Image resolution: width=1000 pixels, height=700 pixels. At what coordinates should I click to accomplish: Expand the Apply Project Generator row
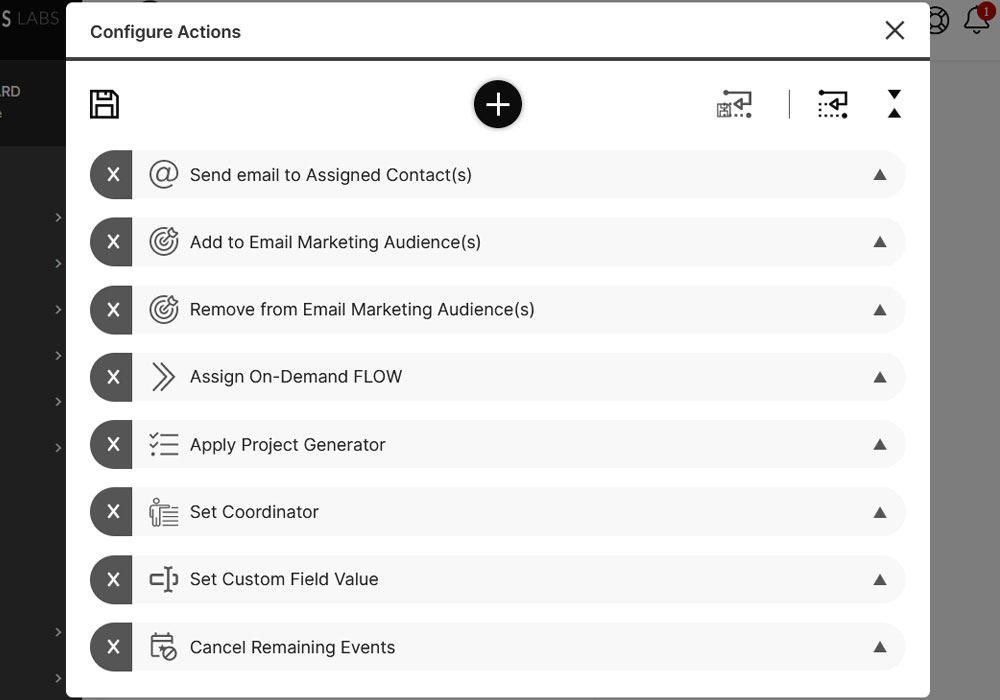click(879, 445)
